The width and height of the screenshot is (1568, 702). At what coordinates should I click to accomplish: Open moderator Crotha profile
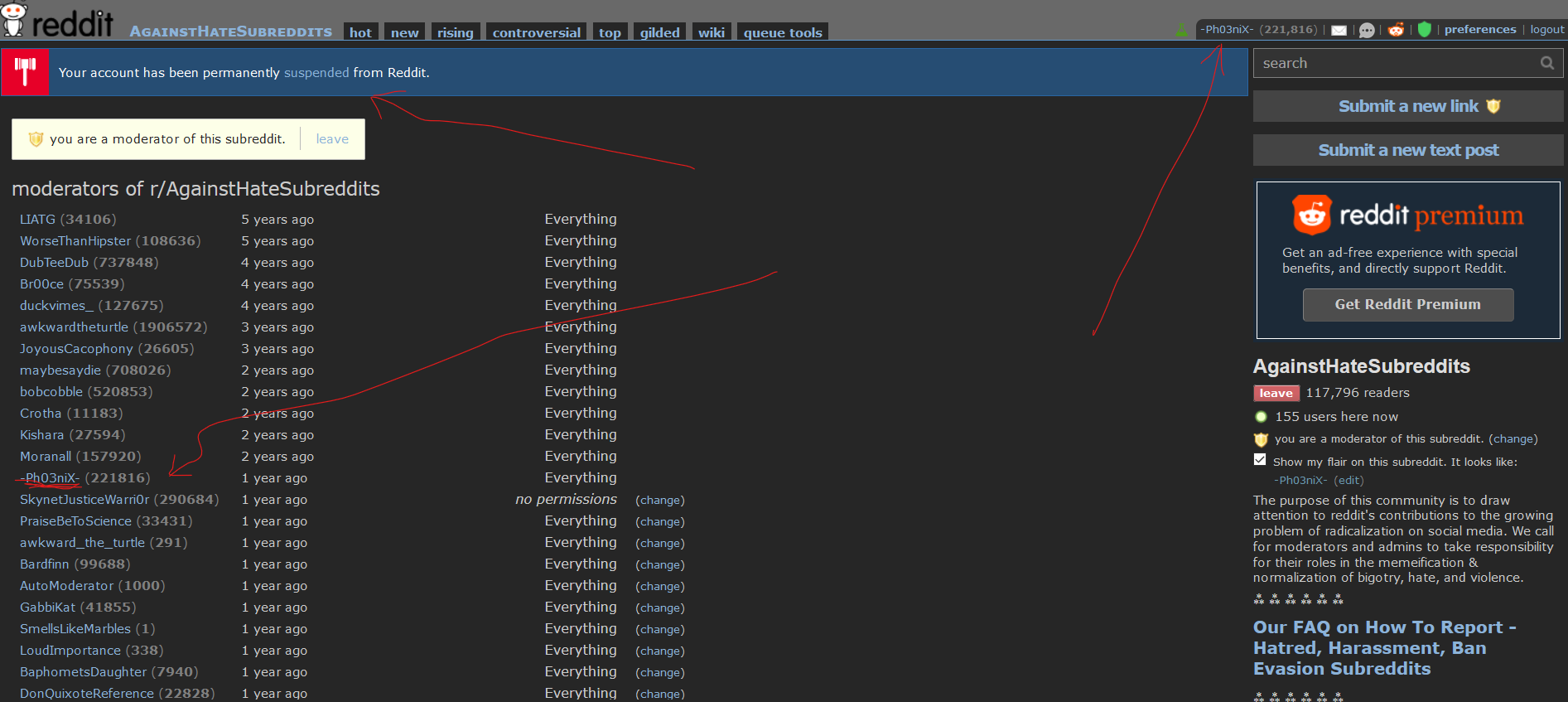(x=41, y=414)
